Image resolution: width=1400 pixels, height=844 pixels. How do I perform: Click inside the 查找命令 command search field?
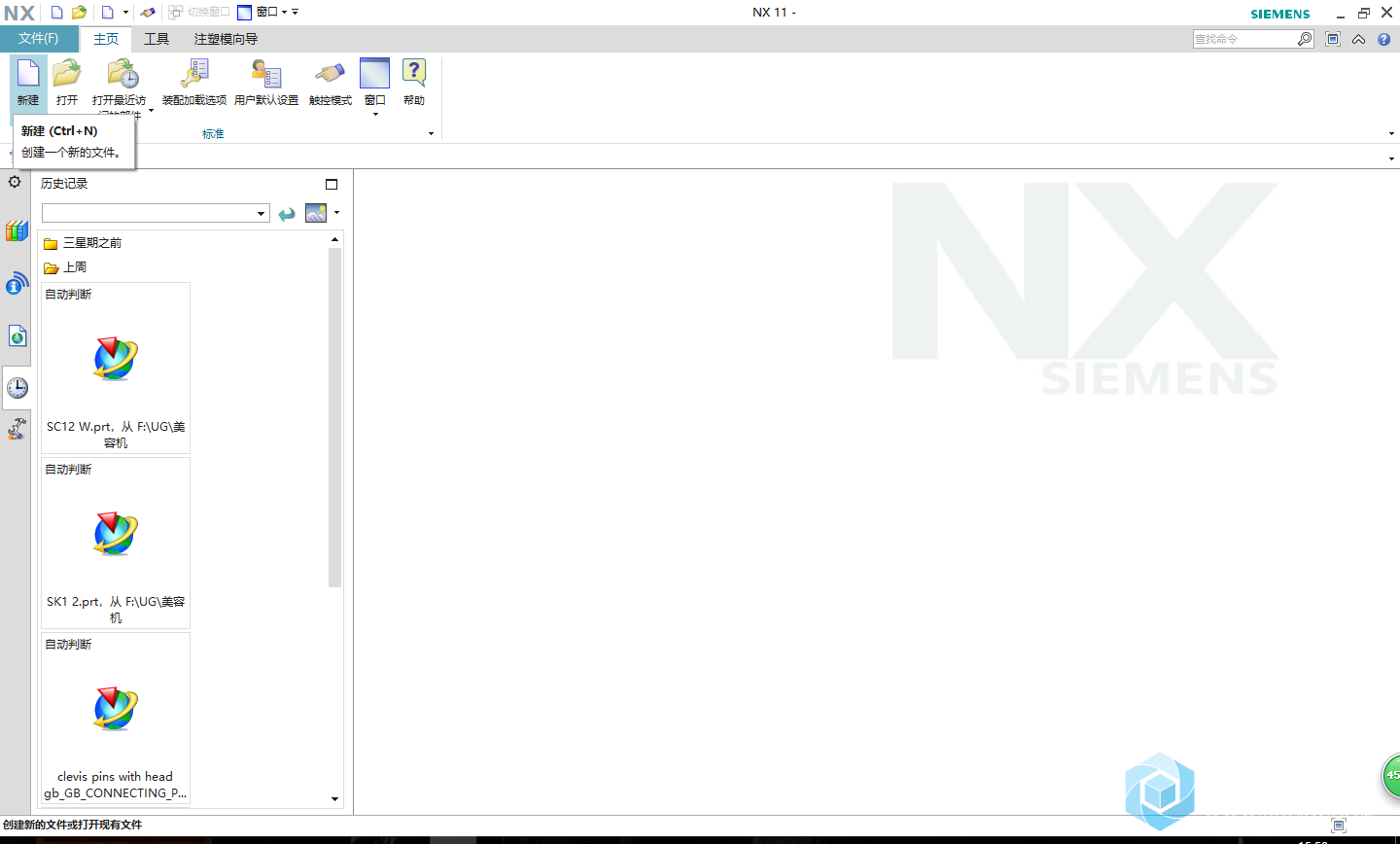(1244, 39)
